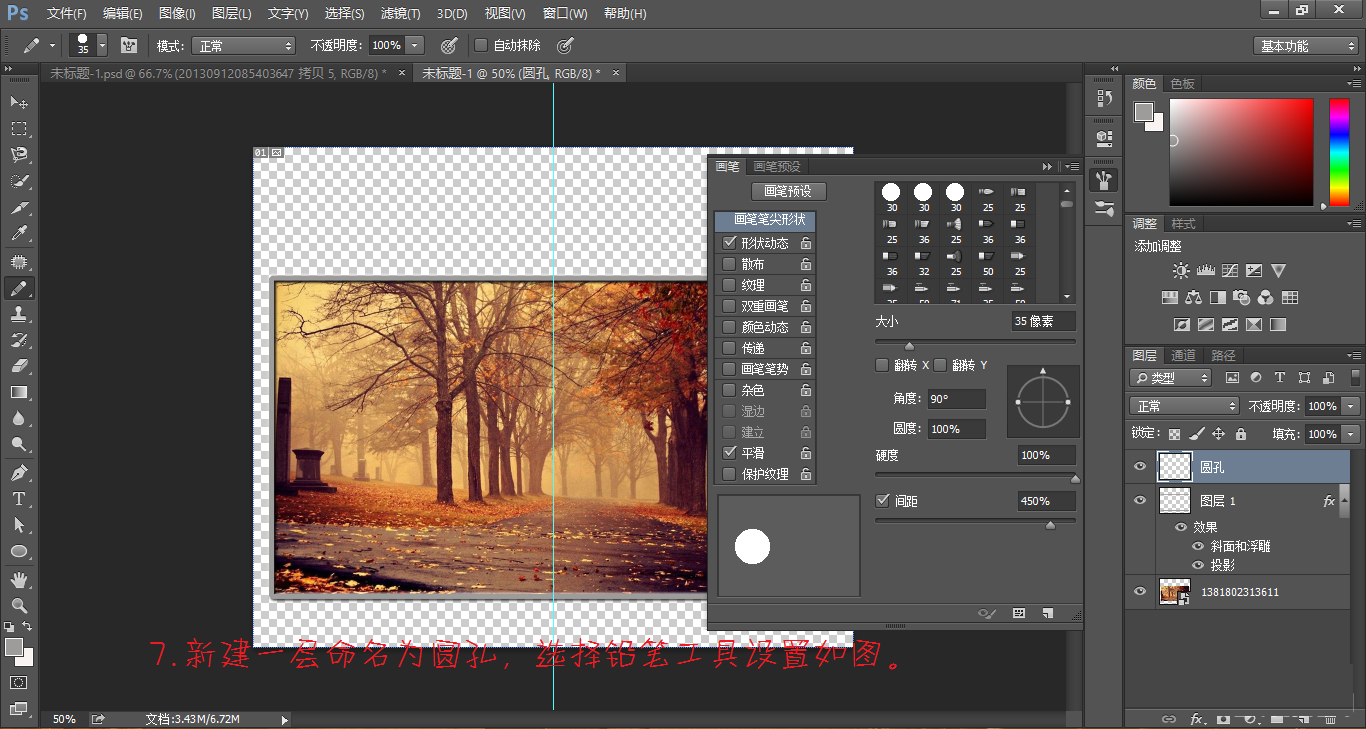
Task: Click the 大小 35 像素 input field
Action: (x=1043, y=321)
